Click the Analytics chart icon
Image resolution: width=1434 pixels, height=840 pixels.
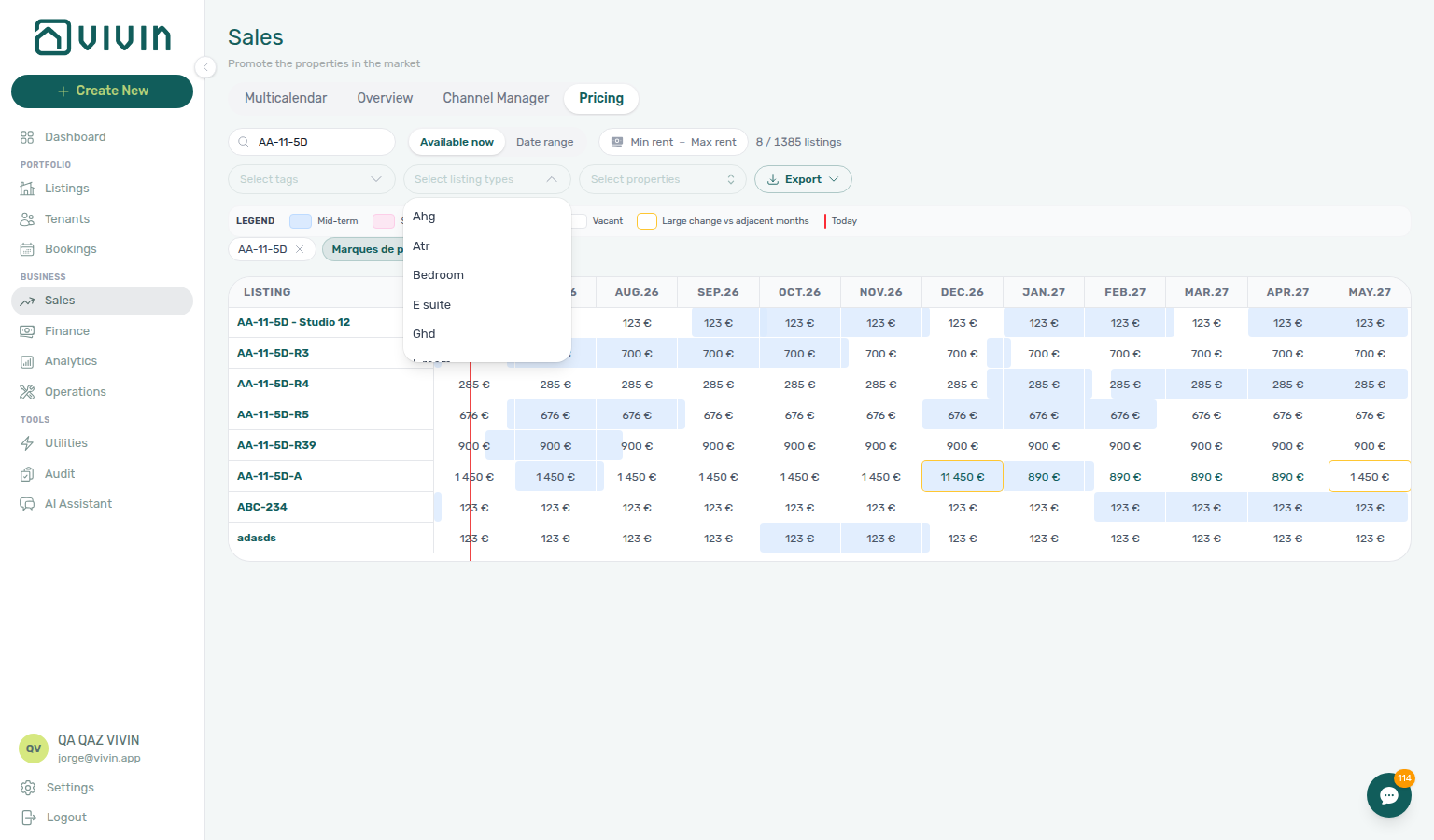point(27,361)
